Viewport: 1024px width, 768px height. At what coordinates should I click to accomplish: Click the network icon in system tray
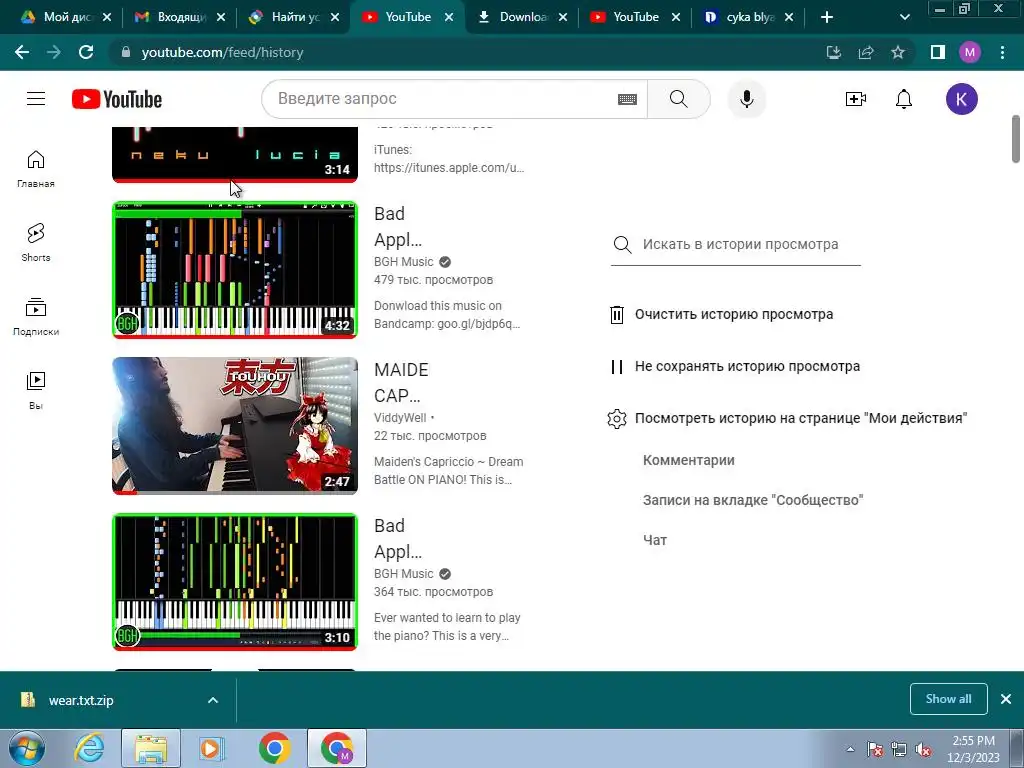point(899,750)
